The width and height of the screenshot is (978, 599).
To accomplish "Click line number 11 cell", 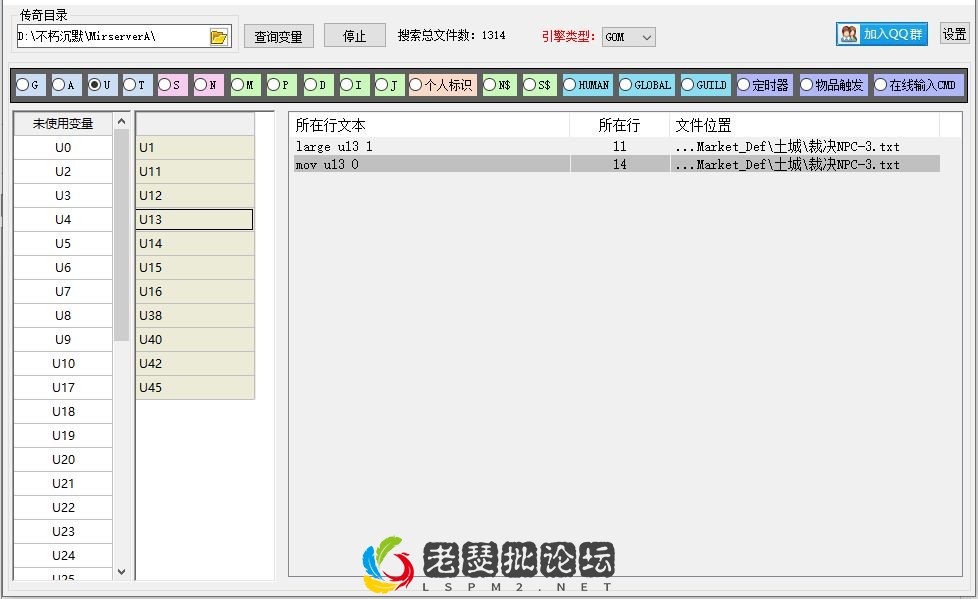I will [x=619, y=147].
